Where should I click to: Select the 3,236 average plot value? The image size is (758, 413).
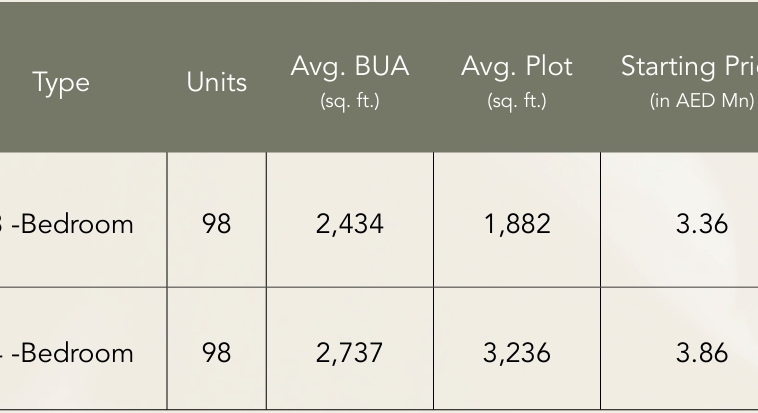[516, 353]
